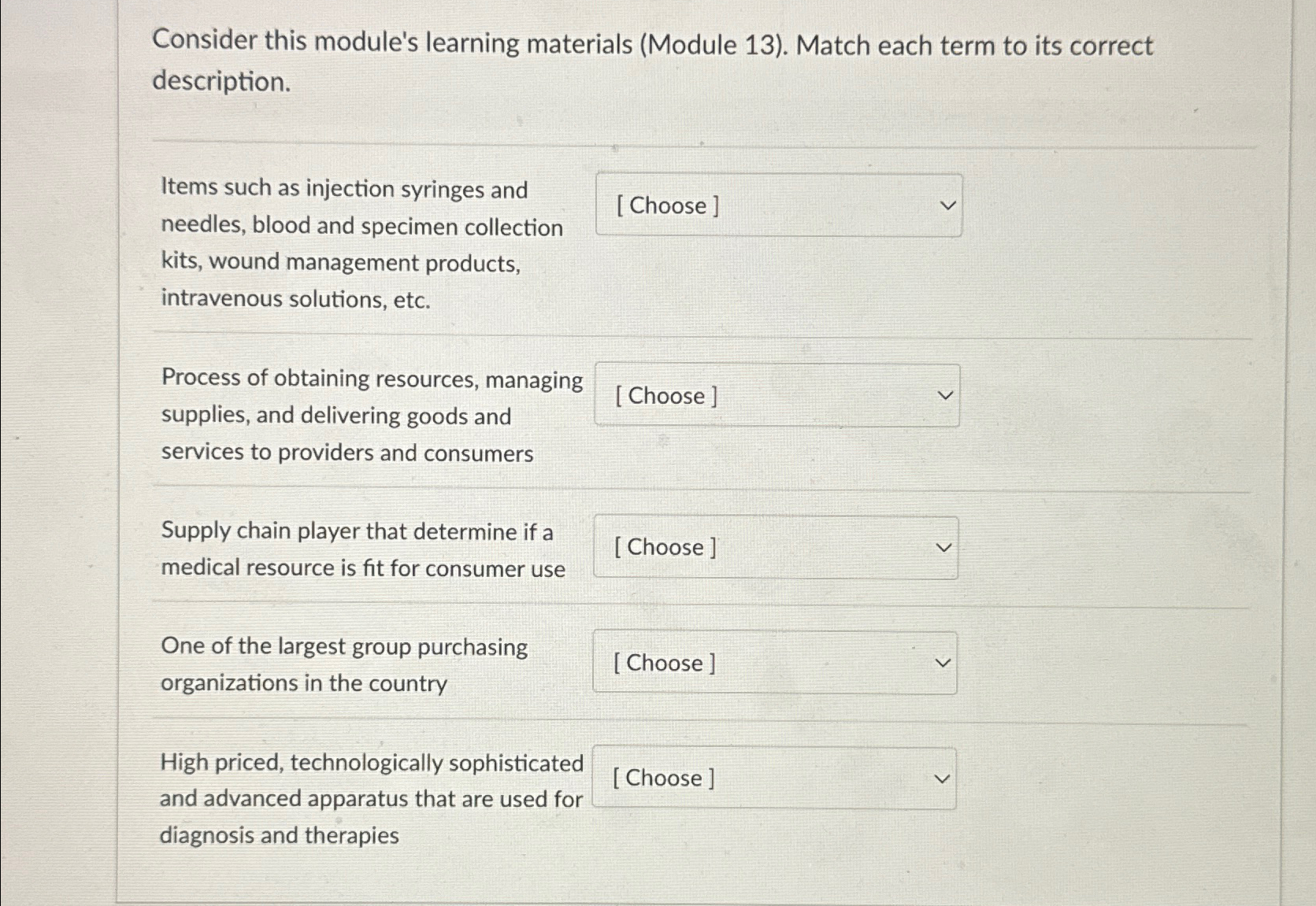Open the dropdown for the supply chain process description
This screenshot has width=1316, height=906.
(776, 396)
